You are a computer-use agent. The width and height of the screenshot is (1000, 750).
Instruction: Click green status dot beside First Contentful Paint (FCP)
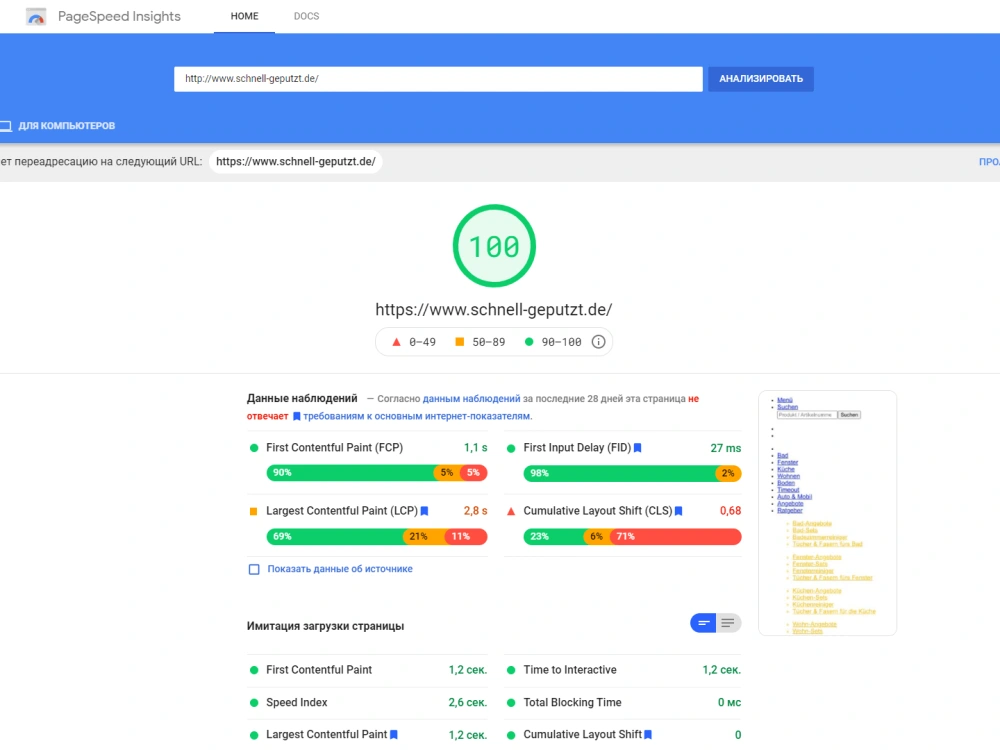[x=254, y=448]
